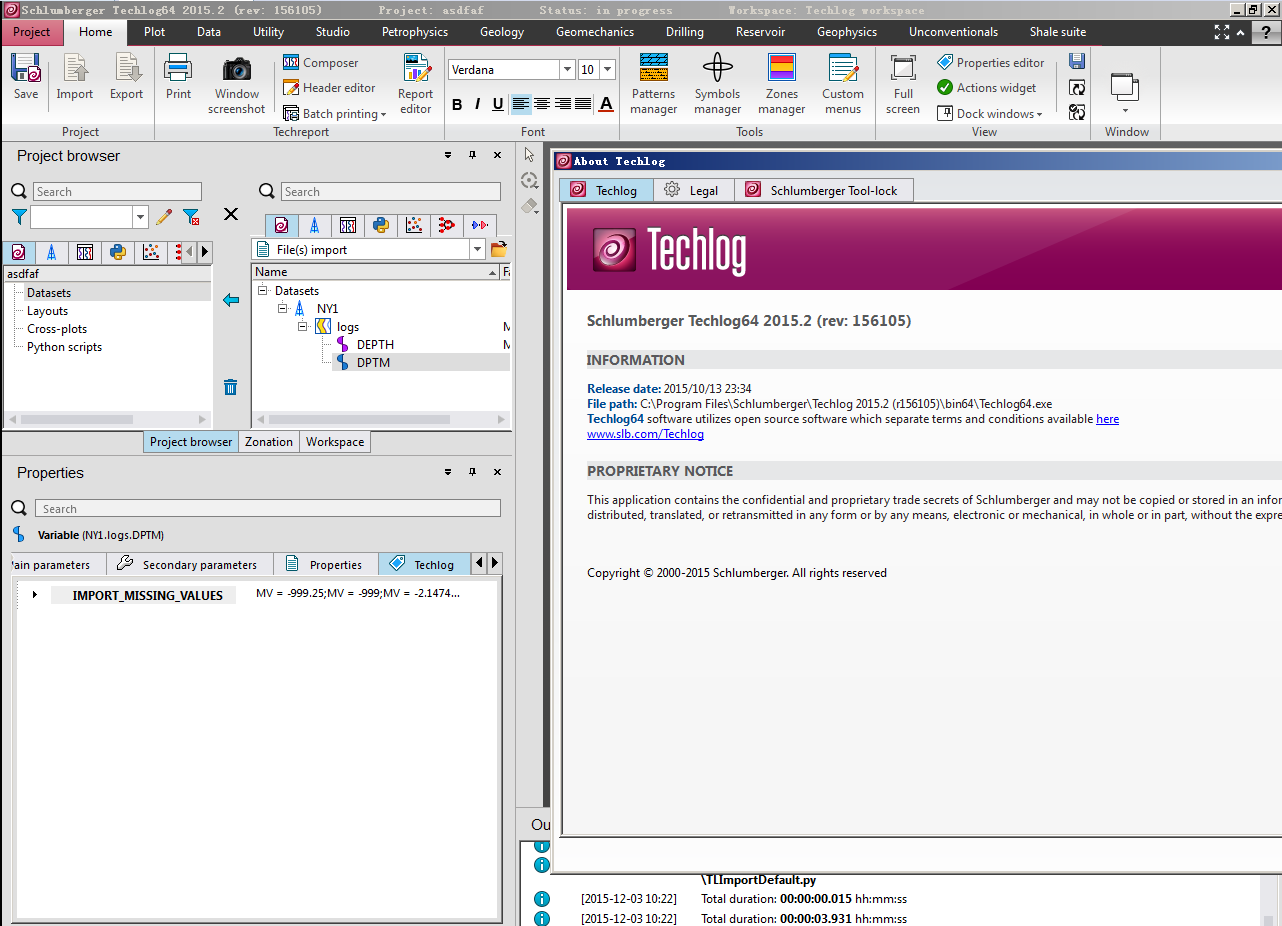Click the right pane Search field

pos(390,192)
